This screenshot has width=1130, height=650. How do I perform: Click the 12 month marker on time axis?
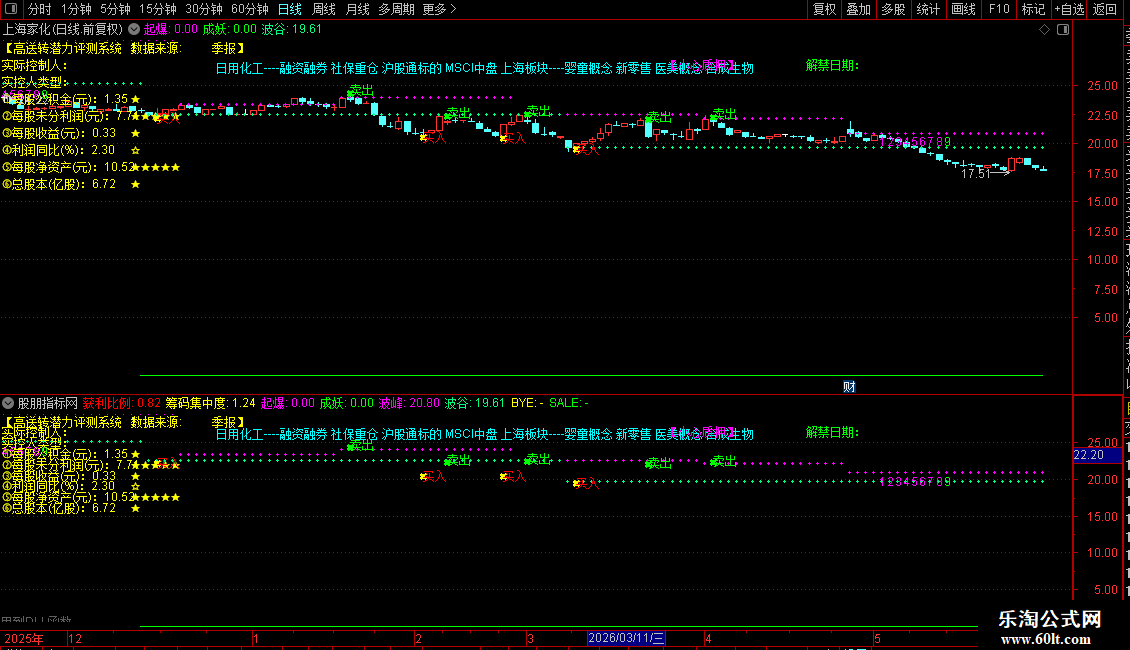[74, 638]
